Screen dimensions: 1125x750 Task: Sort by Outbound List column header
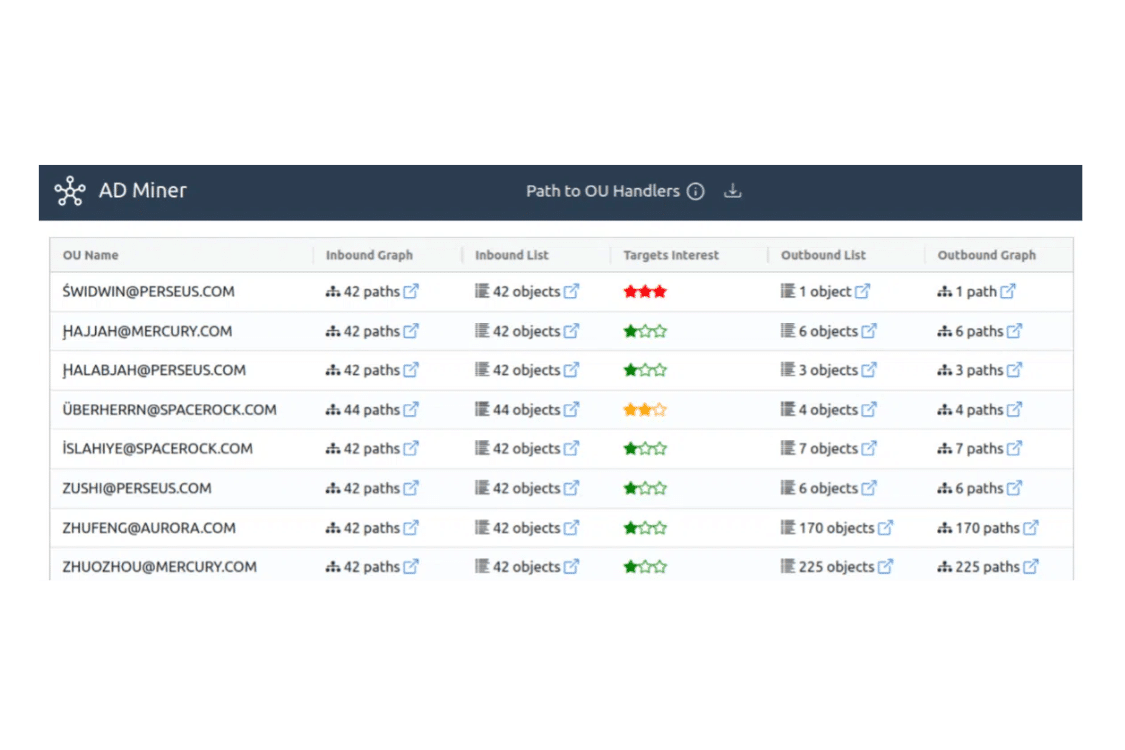point(823,255)
